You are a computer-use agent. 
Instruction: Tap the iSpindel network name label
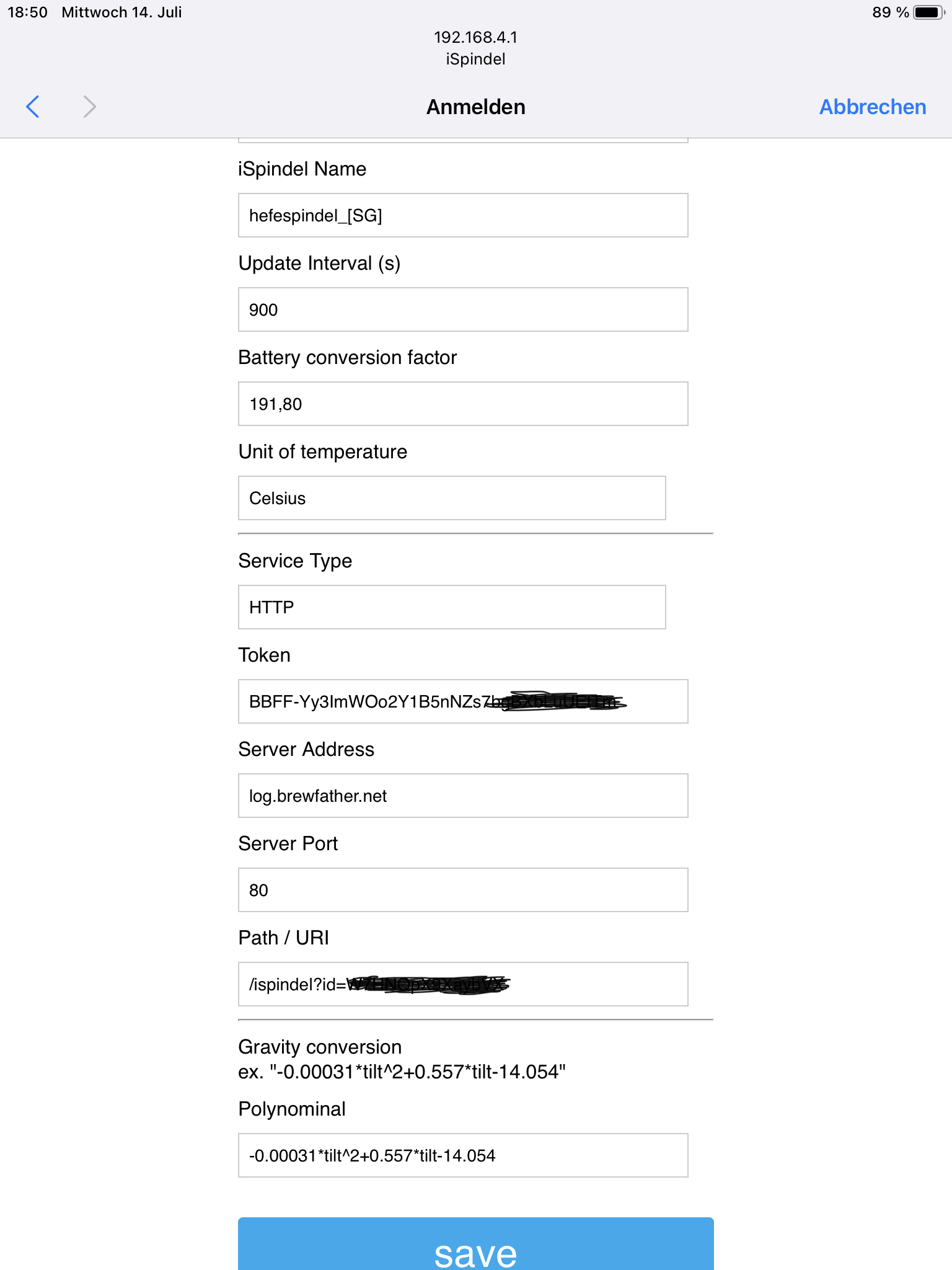(x=475, y=59)
